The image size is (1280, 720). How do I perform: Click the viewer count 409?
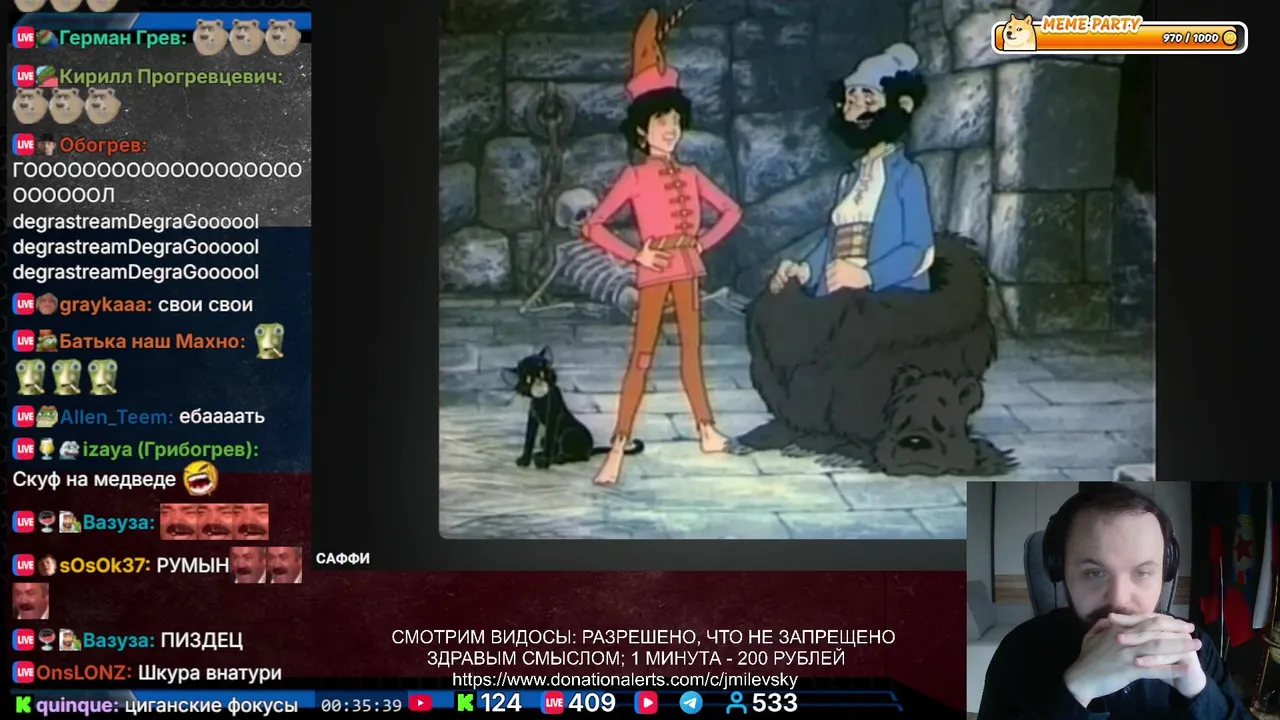(x=592, y=703)
